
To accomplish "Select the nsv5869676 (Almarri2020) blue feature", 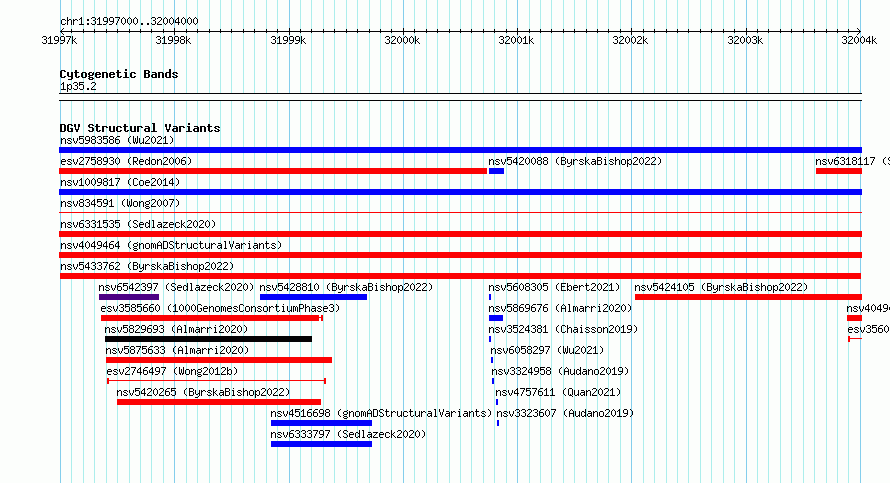I will click(x=496, y=318).
